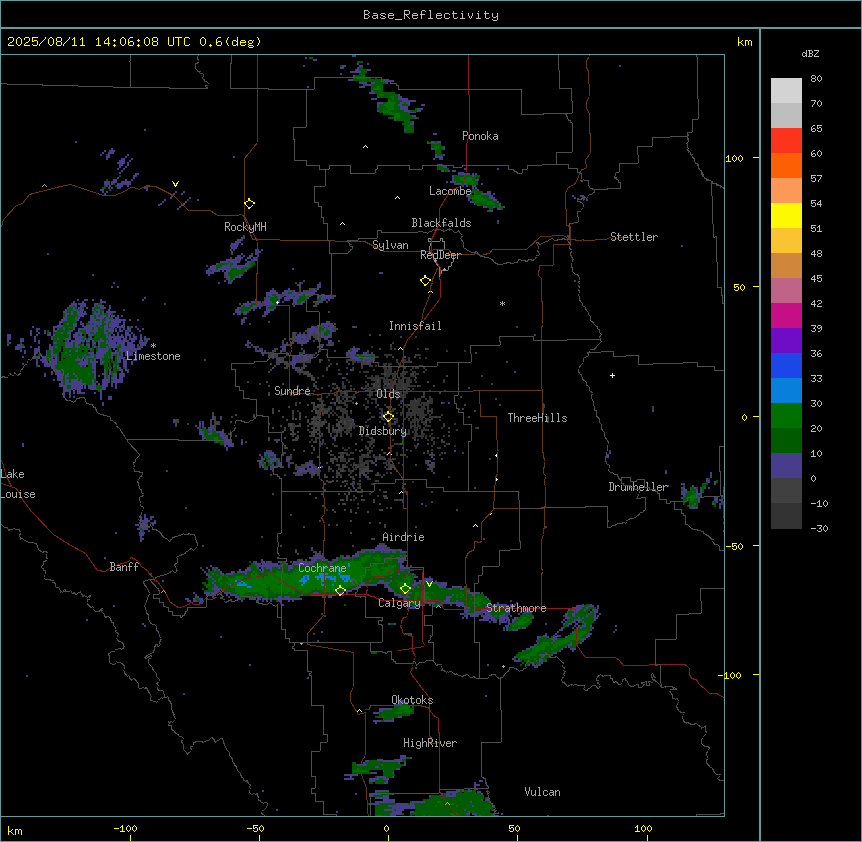
Task: Click the yellow diamond marker near RockyMH
Action: (250, 204)
